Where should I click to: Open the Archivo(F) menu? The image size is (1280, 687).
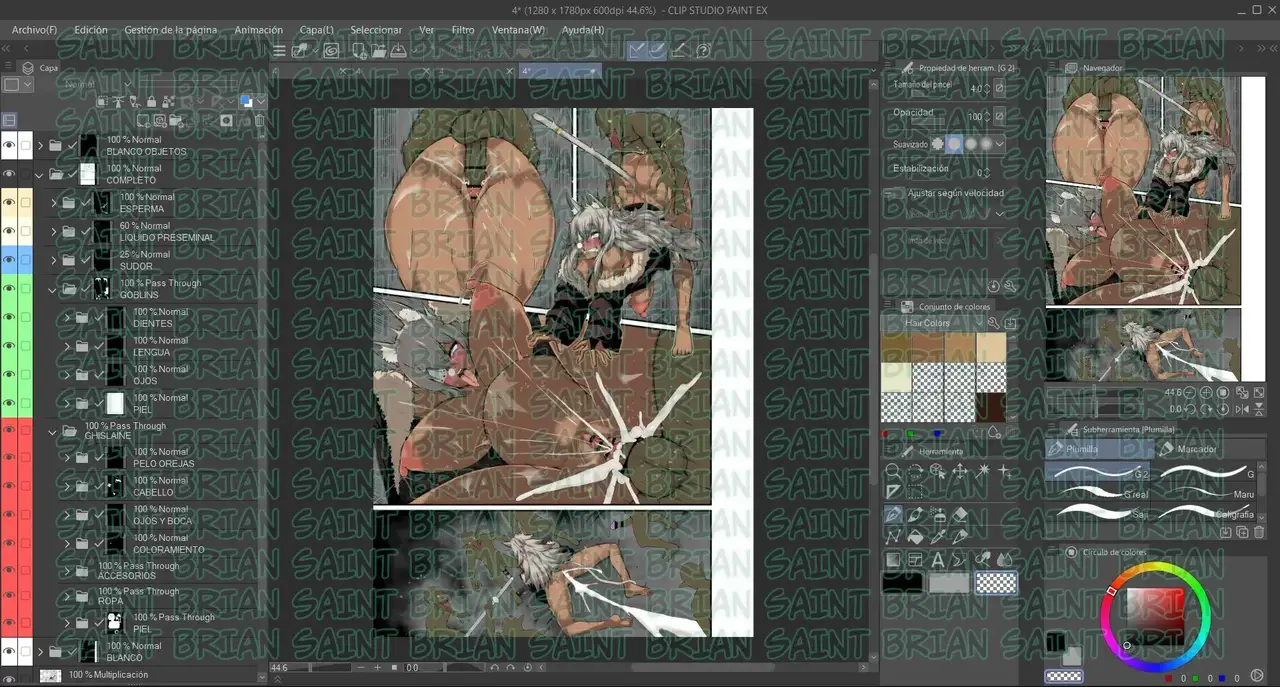tap(34, 30)
